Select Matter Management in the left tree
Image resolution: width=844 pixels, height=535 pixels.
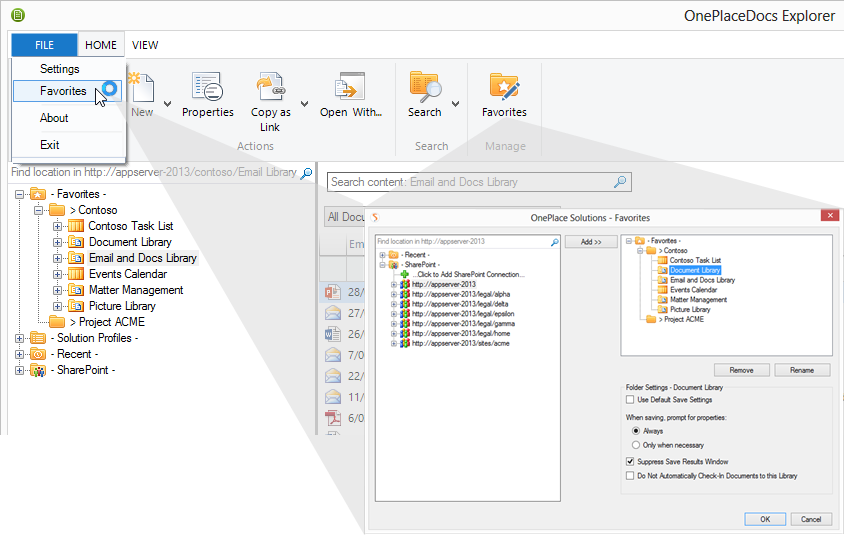[135, 290]
